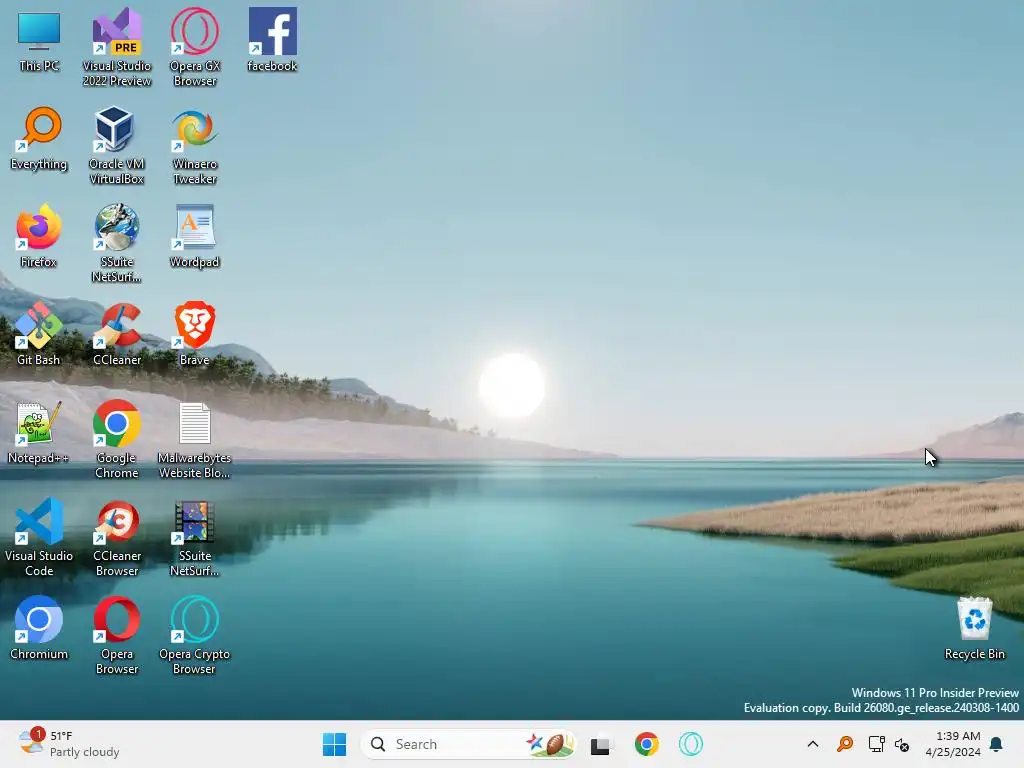Select the Brave browser shortcut

tap(195, 334)
